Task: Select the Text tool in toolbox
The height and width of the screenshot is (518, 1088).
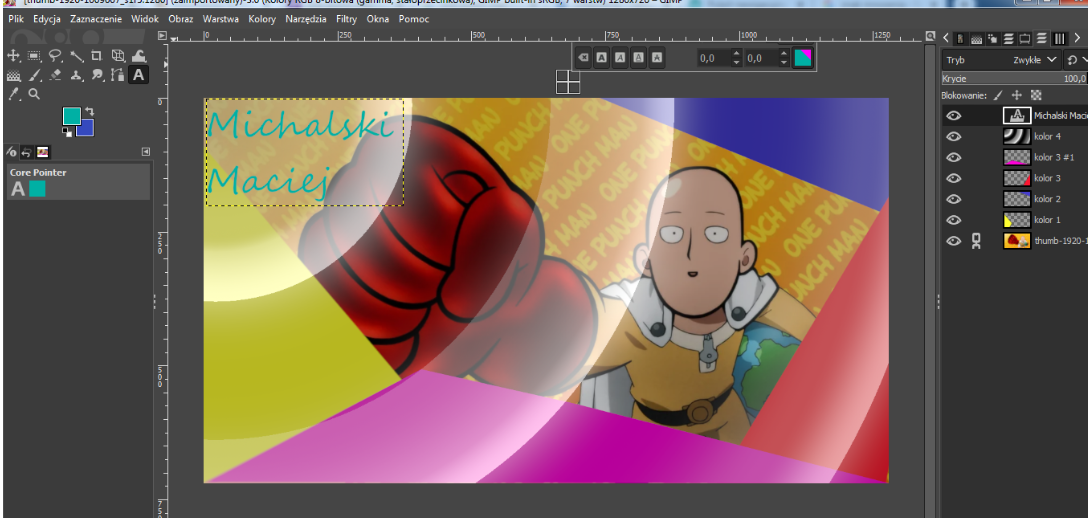Action: 139,74
